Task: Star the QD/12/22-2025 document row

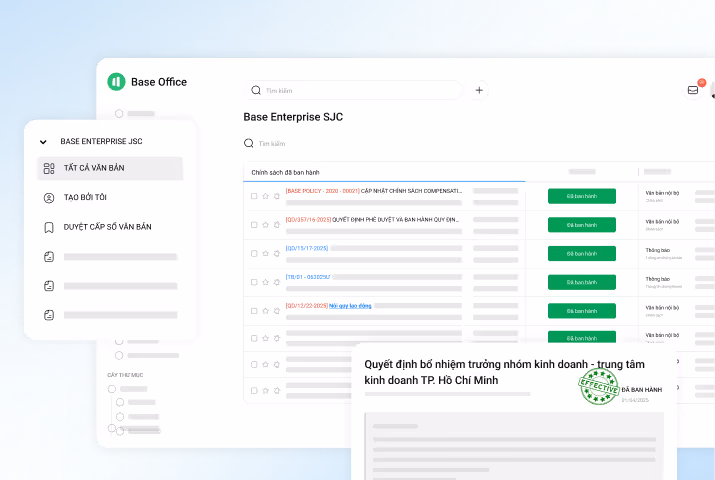Action: click(x=265, y=311)
